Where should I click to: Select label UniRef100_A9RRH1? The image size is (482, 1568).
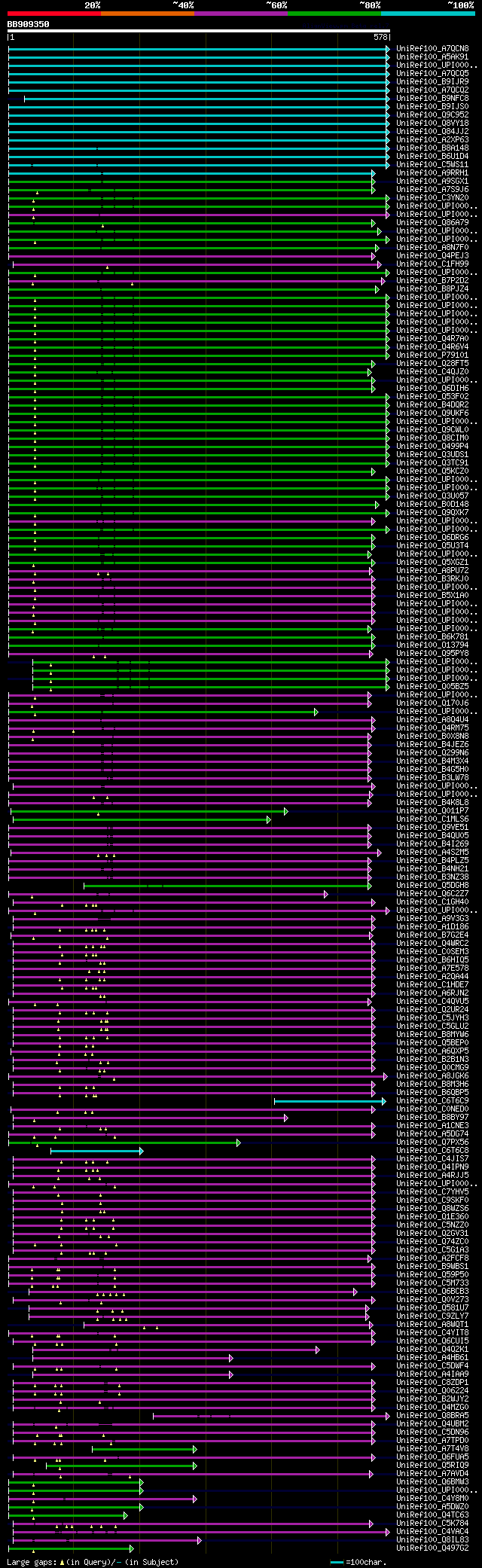432,173
